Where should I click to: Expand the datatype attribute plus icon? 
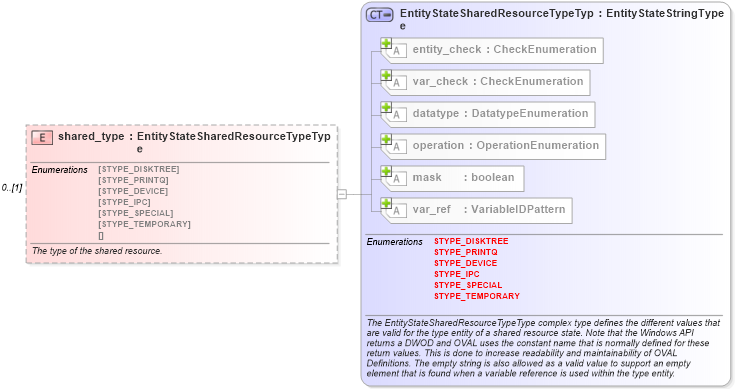click(386, 107)
